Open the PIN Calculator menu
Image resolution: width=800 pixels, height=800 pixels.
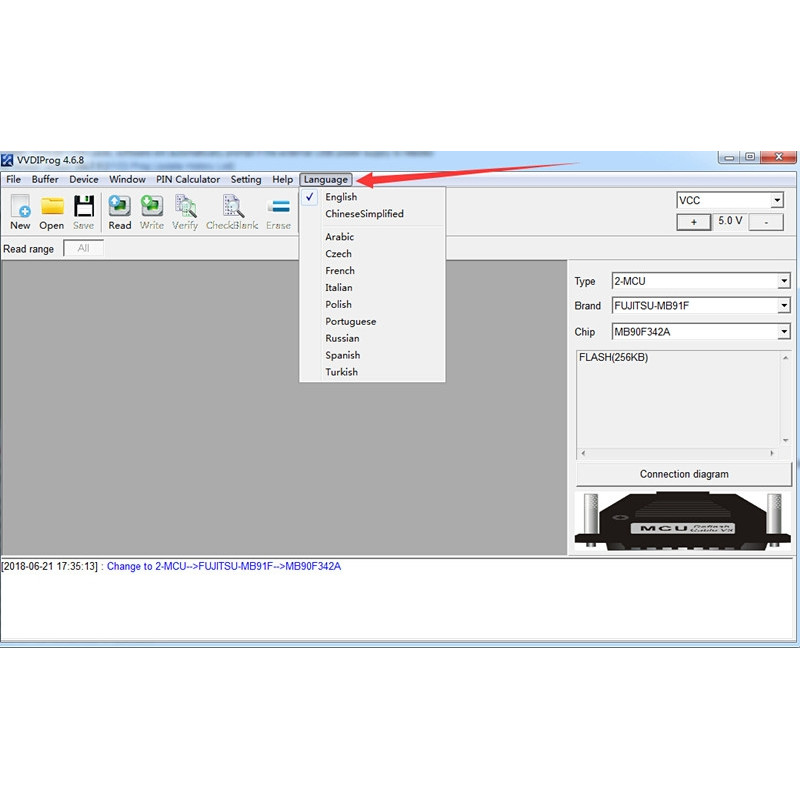click(x=188, y=179)
